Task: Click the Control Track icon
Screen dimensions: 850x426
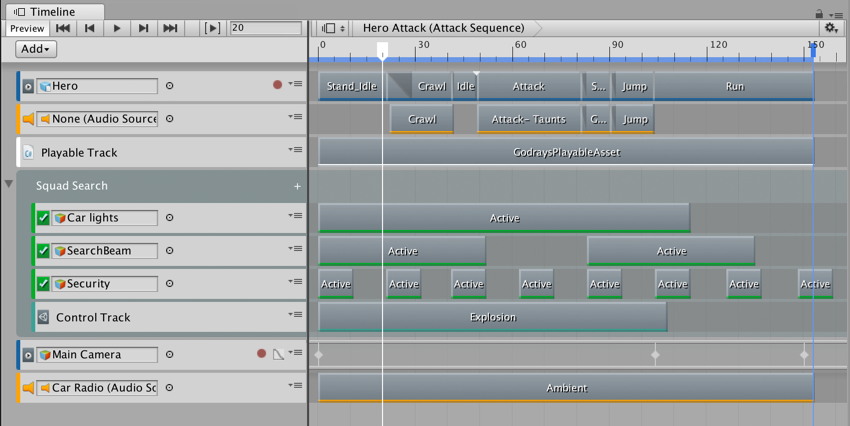Action: click(x=43, y=317)
